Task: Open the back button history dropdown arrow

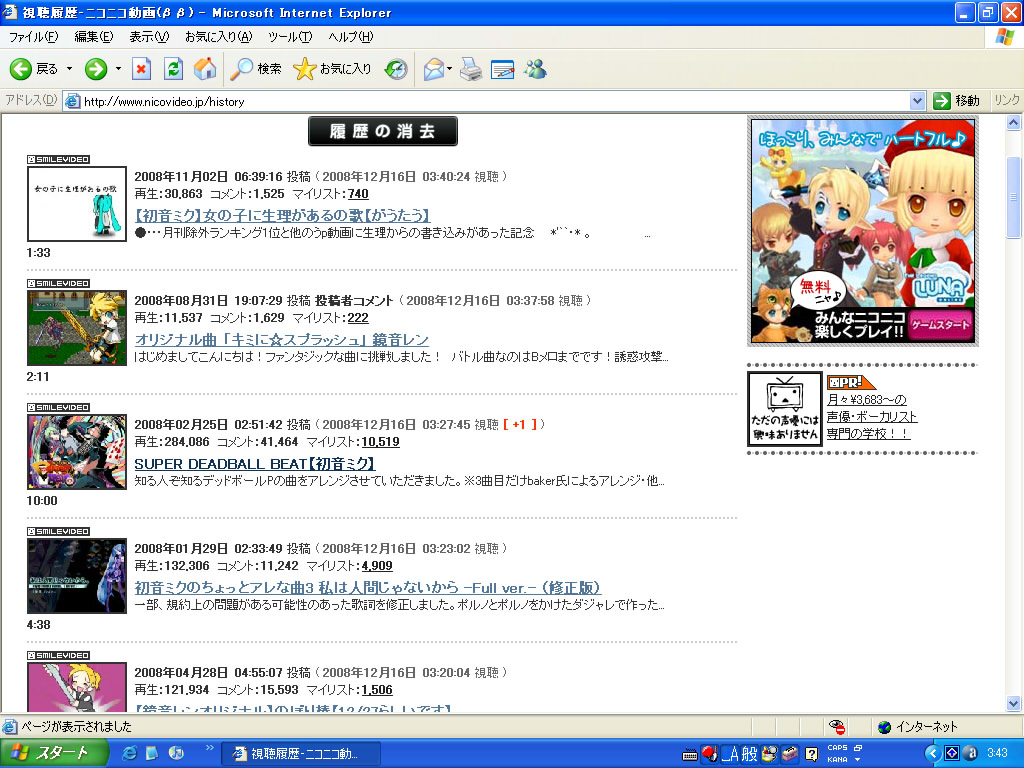Action: point(69,69)
